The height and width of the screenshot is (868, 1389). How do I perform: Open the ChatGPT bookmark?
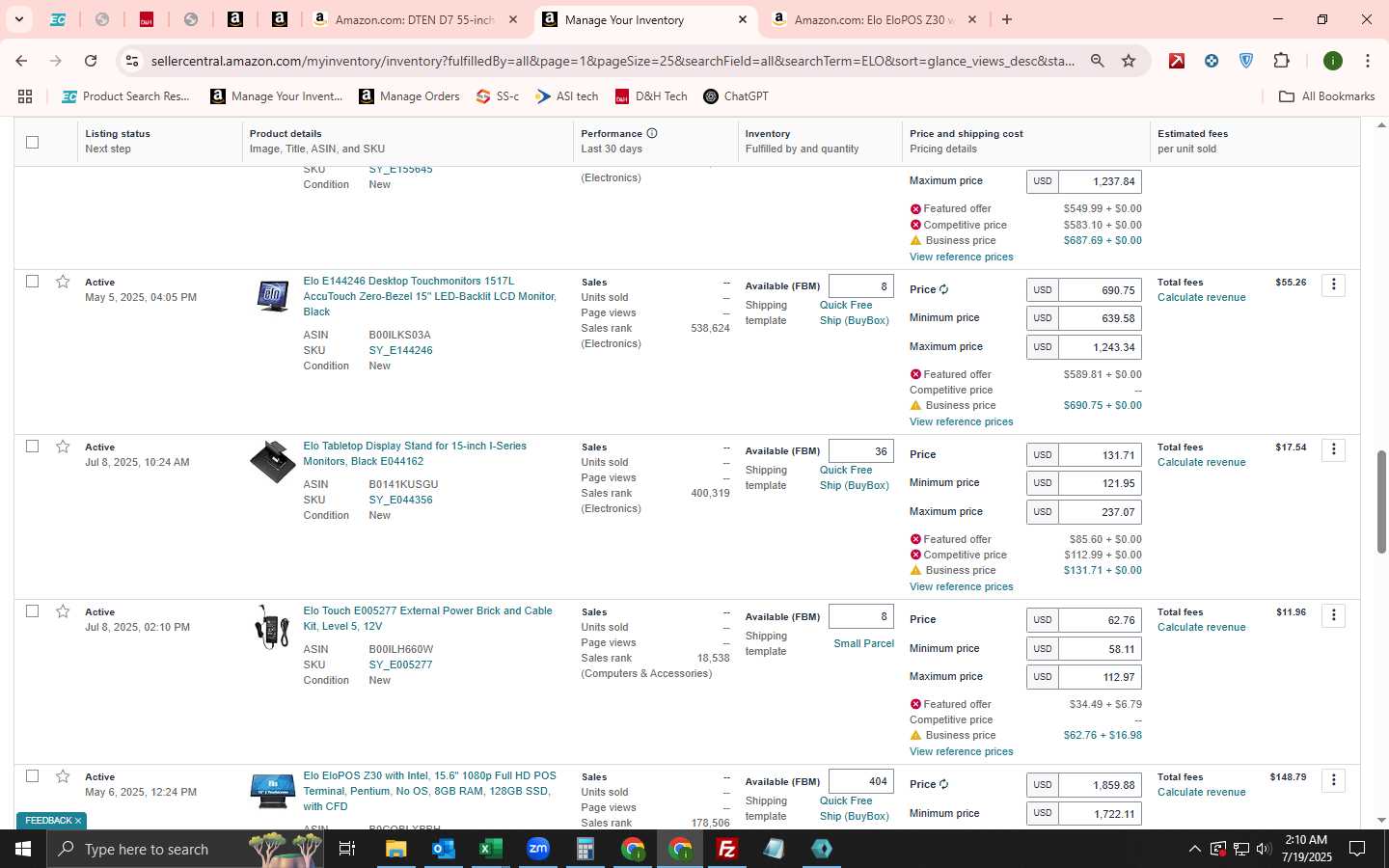pyautogui.click(x=736, y=96)
